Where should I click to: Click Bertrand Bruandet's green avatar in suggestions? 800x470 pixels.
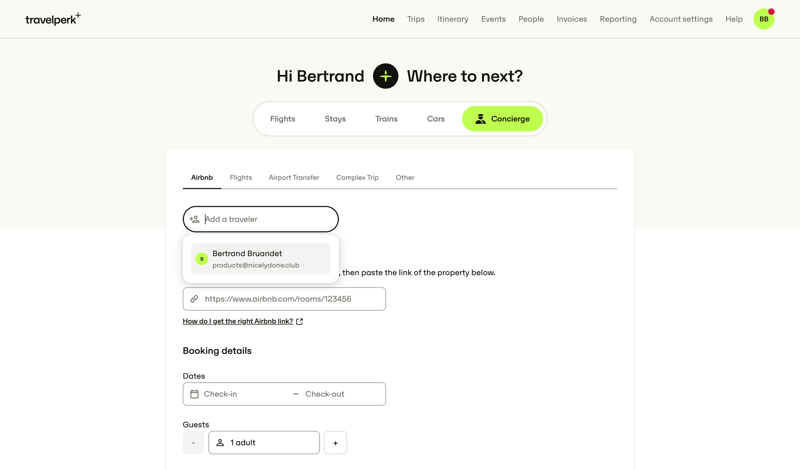coord(202,259)
